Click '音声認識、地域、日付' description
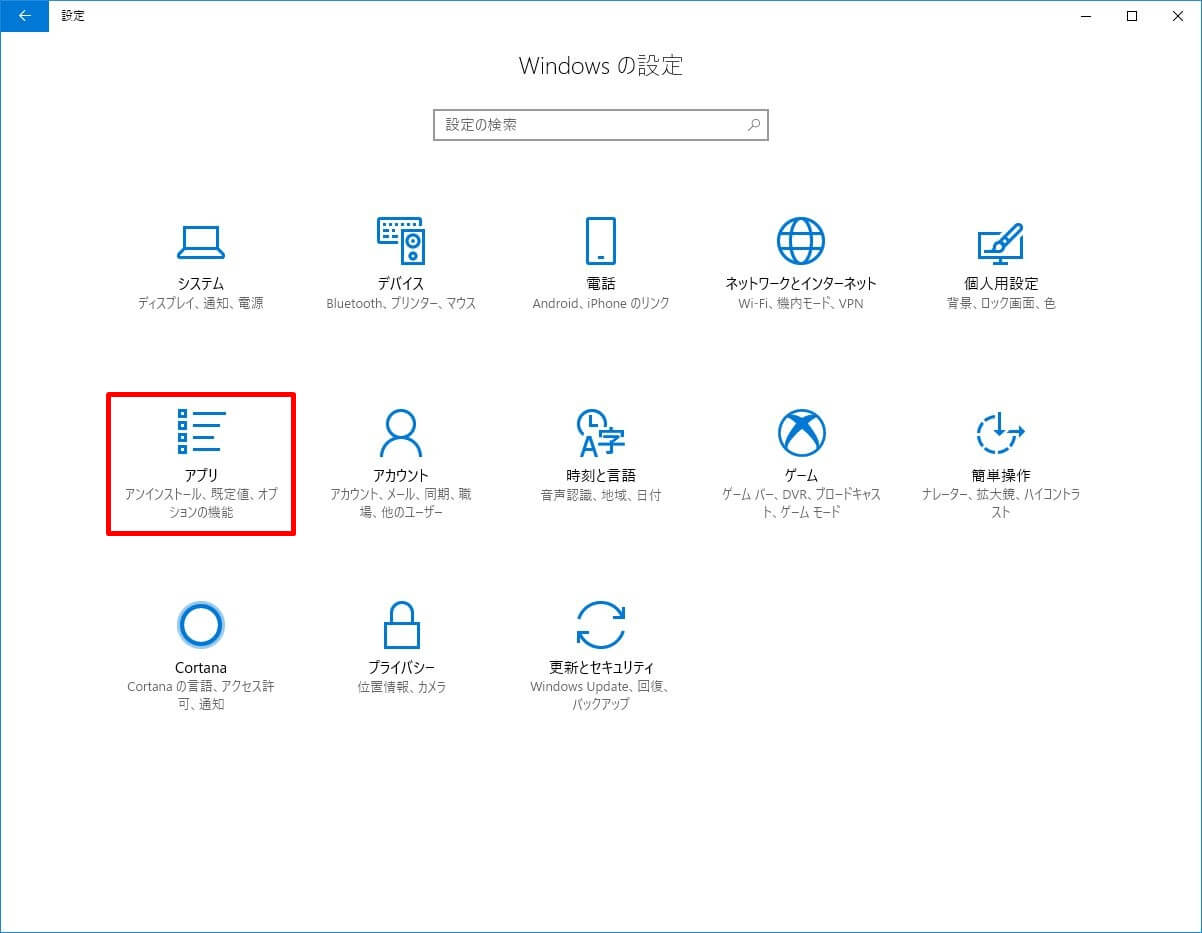 point(601,495)
